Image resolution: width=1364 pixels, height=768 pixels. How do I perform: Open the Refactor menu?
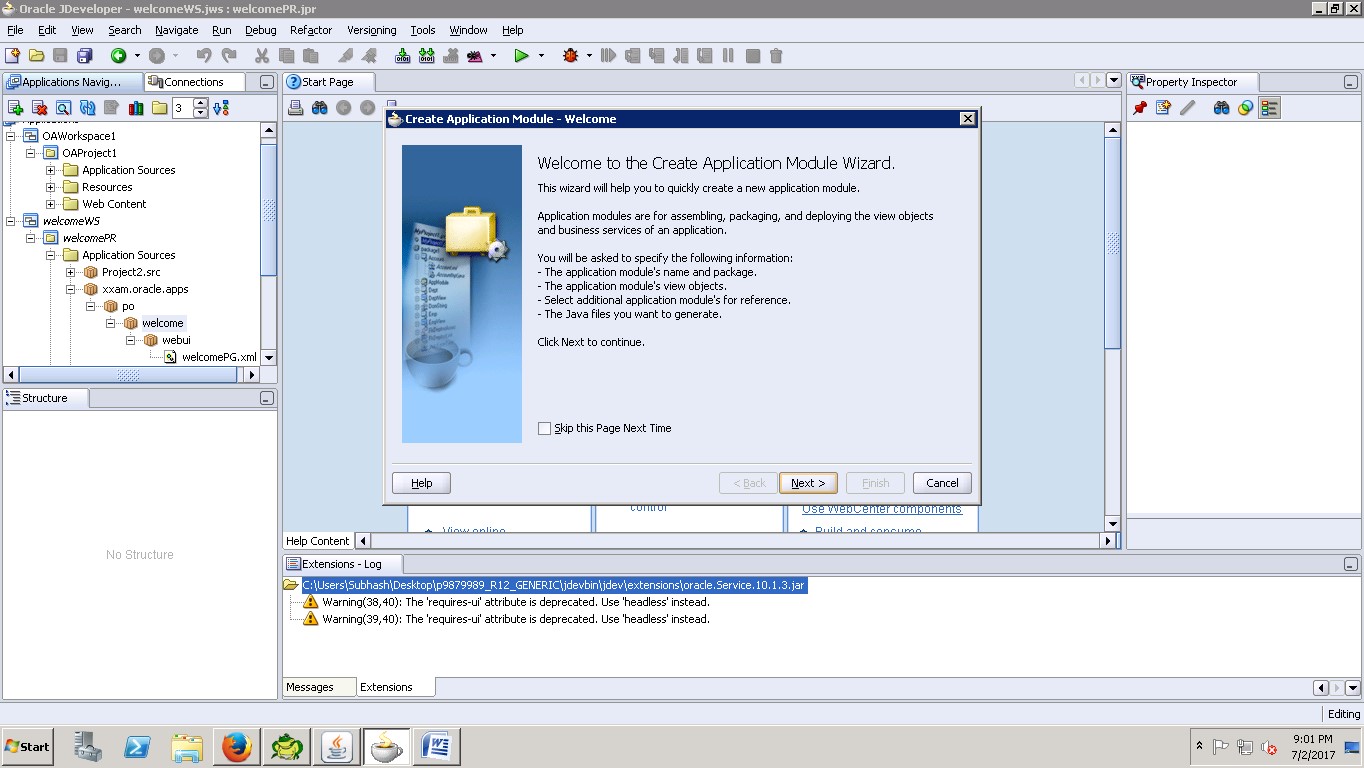point(310,30)
